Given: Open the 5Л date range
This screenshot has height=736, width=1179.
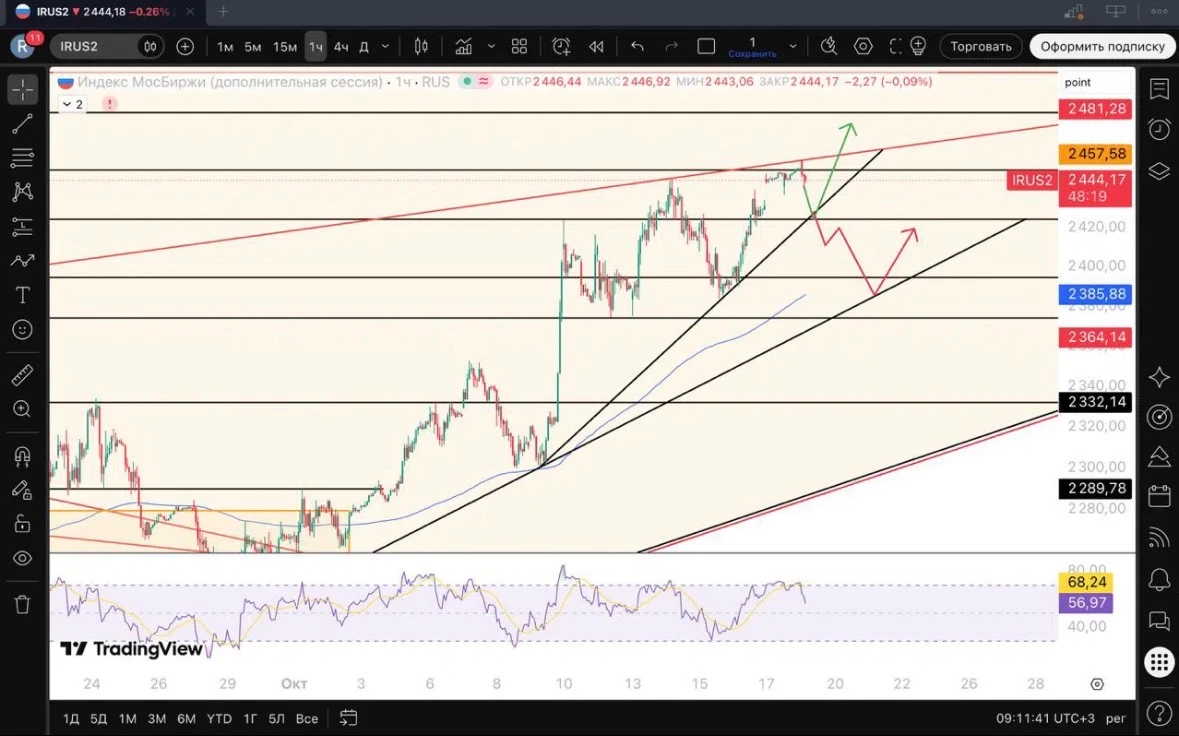Looking at the screenshot, I should [277, 719].
